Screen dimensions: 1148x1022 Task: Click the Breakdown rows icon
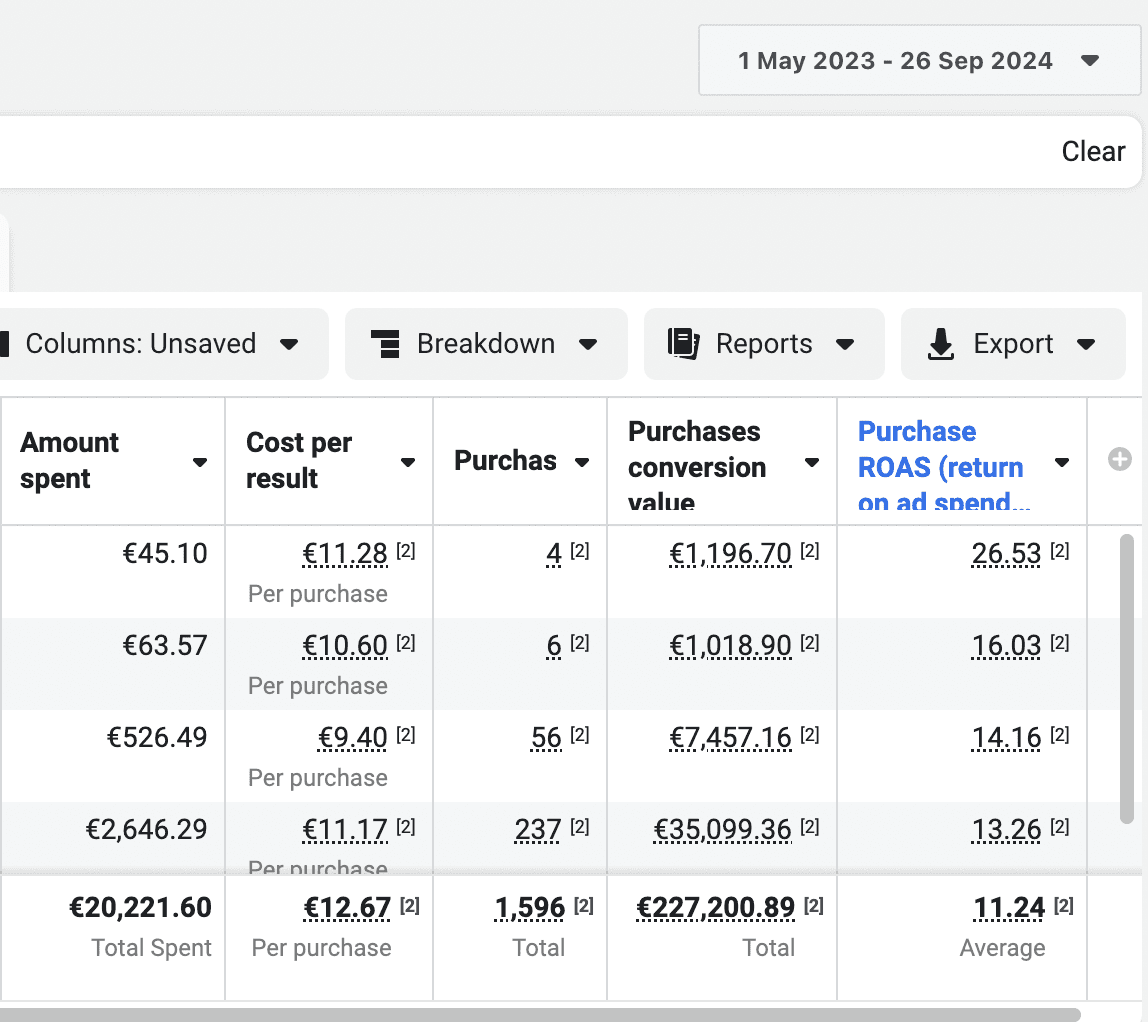point(385,344)
